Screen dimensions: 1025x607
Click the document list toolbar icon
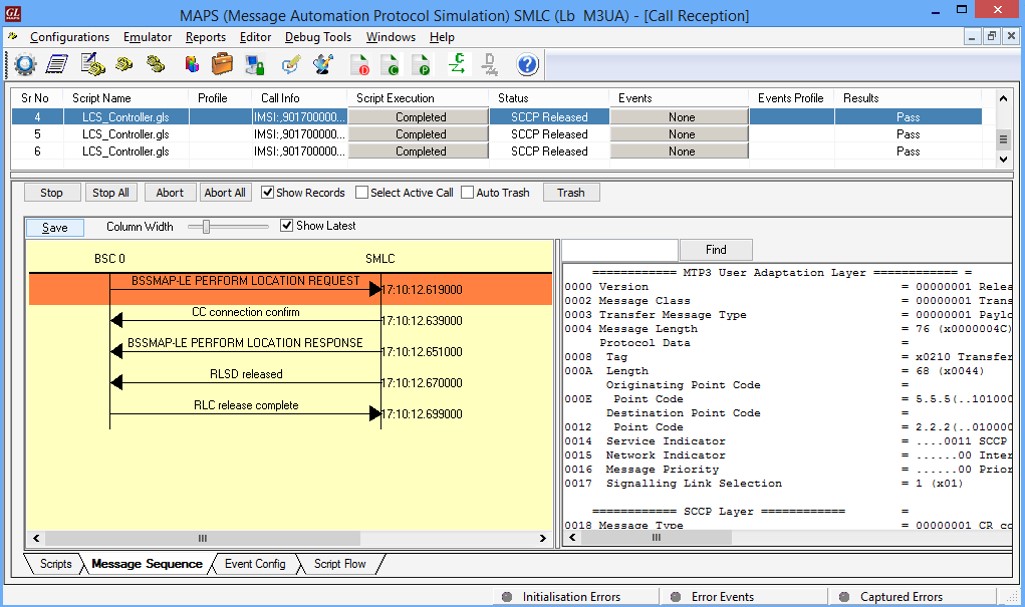pos(57,65)
